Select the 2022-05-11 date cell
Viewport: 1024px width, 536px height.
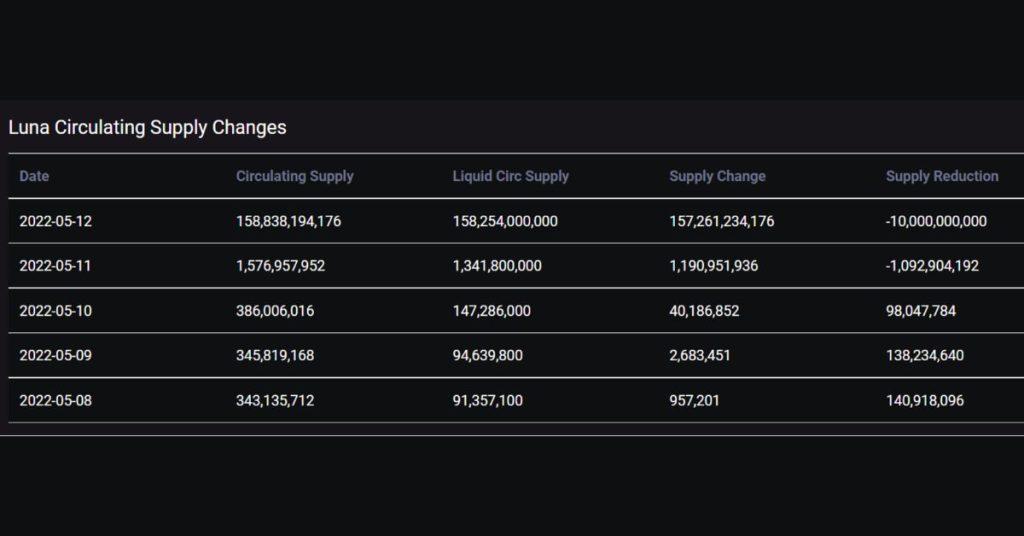(55, 266)
